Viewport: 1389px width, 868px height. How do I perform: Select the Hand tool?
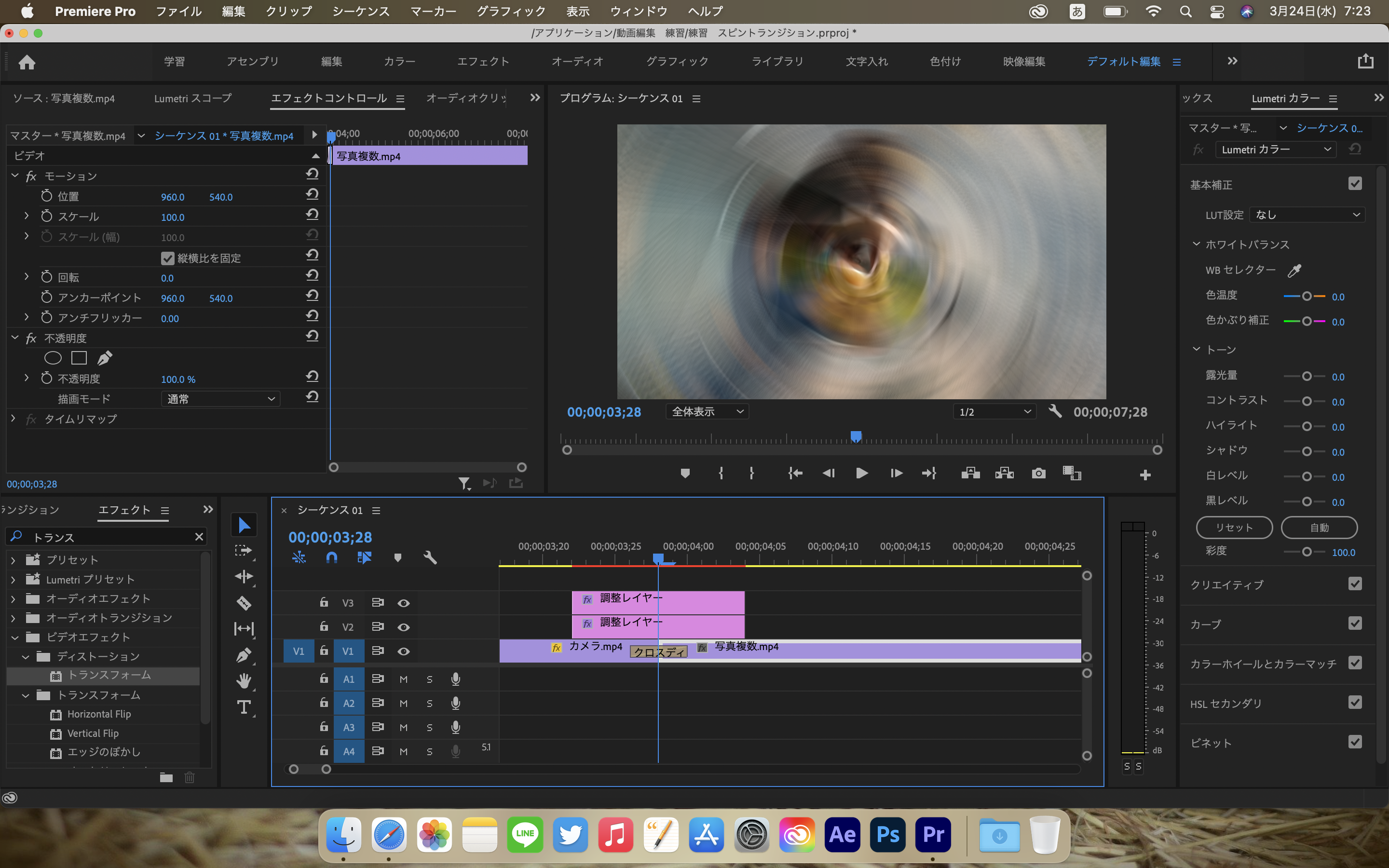(x=244, y=681)
